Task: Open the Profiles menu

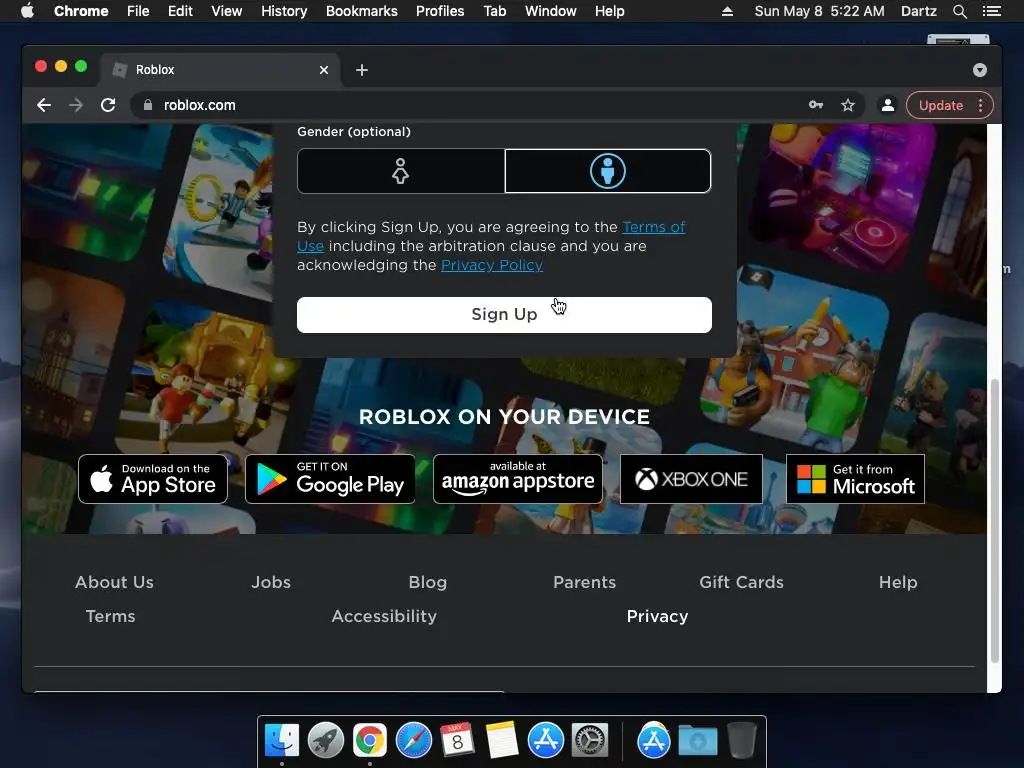Action: [x=440, y=11]
